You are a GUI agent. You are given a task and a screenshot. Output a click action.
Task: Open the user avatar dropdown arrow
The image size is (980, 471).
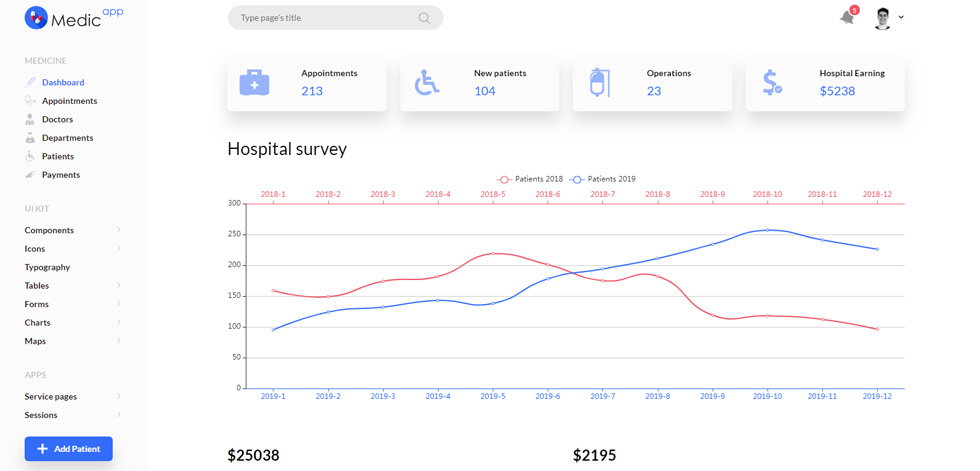click(x=901, y=17)
